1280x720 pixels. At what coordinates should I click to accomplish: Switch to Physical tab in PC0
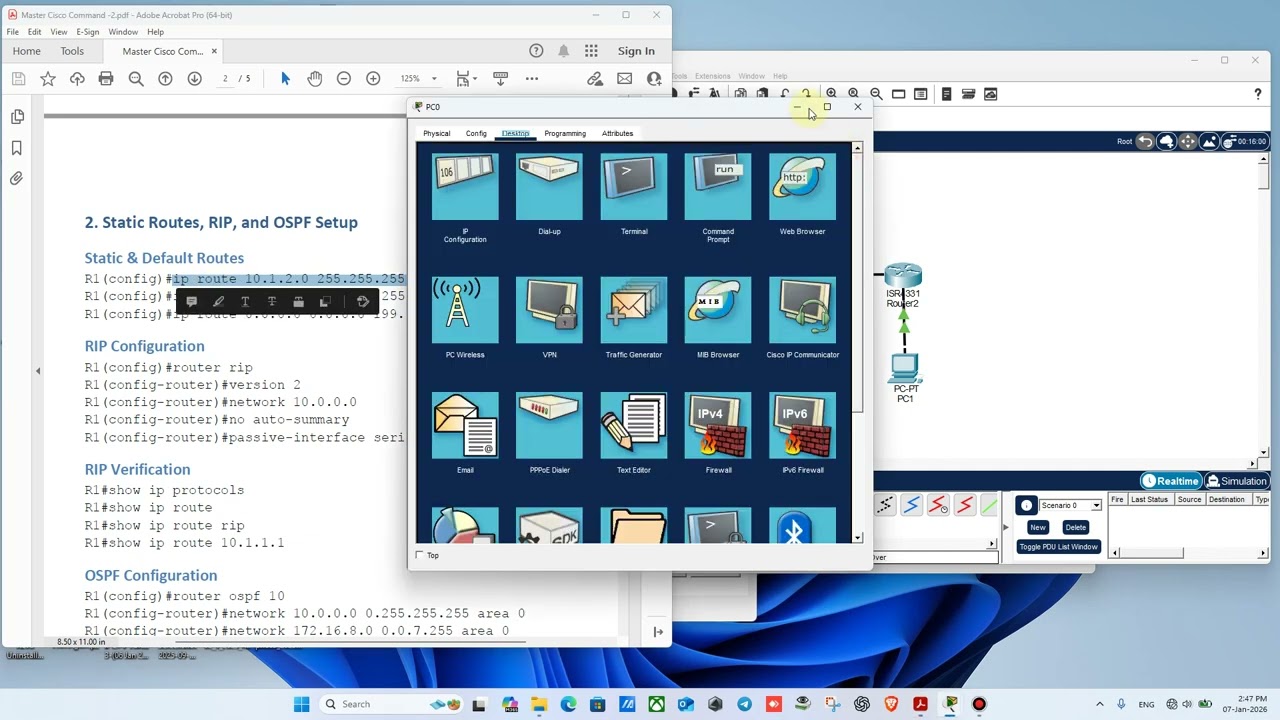click(x=436, y=133)
